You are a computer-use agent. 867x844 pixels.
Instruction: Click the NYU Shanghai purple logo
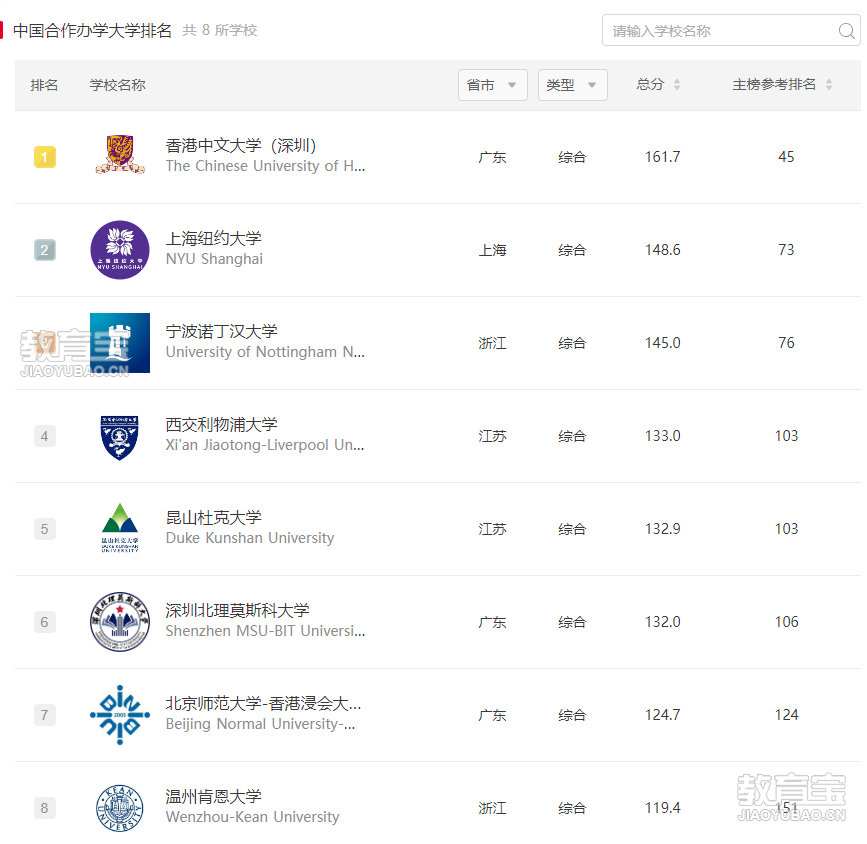coord(120,250)
